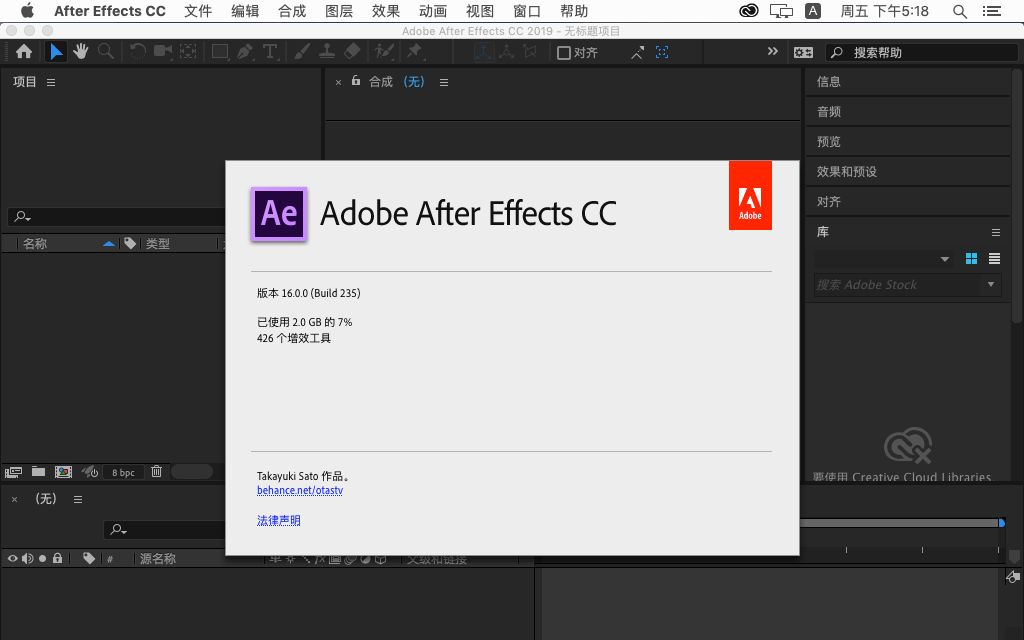Click the Interpret Footage icon in project panel
1024x640 pixels.
point(13,472)
